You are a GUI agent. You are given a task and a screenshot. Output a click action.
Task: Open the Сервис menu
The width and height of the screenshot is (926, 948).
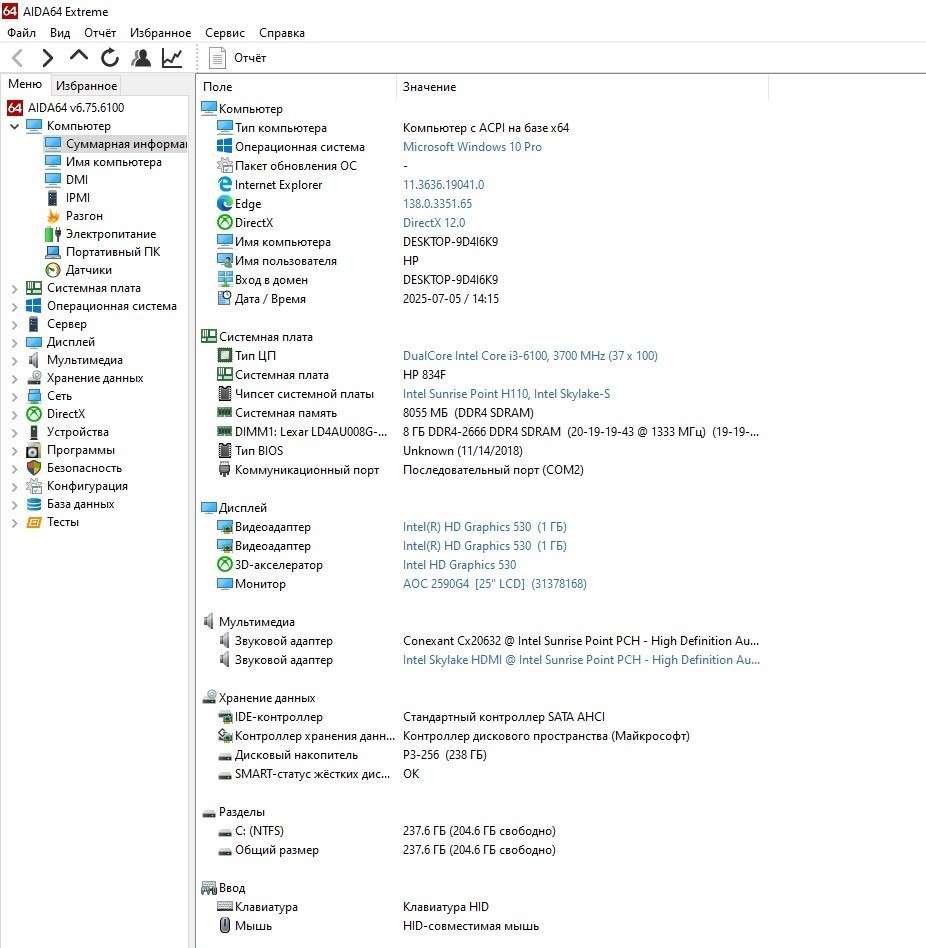[x=225, y=33]
